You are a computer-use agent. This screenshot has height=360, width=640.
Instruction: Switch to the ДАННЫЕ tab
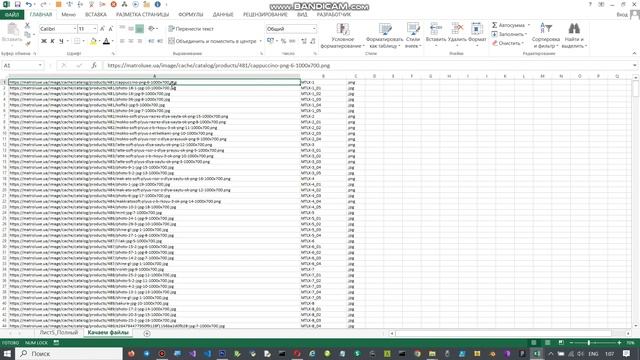[223, 15]
